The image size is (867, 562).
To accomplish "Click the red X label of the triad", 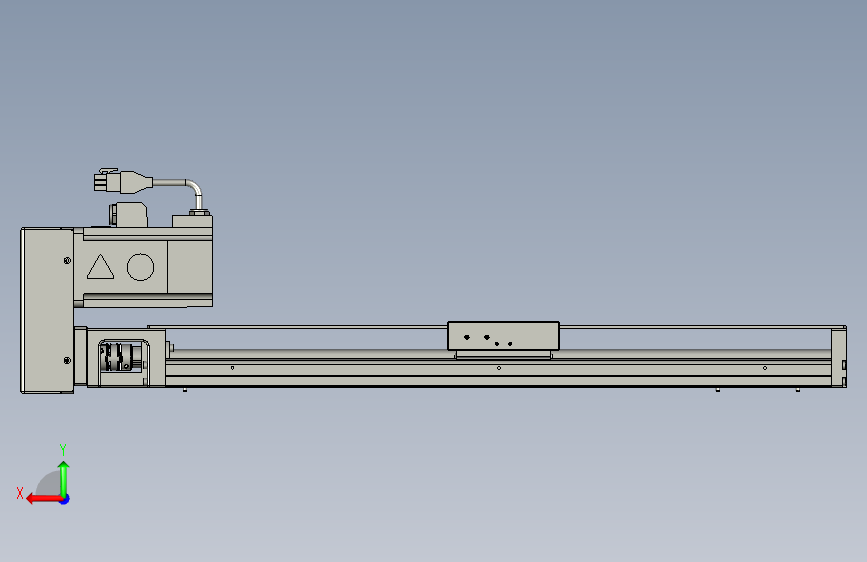I will pos(20,493).
